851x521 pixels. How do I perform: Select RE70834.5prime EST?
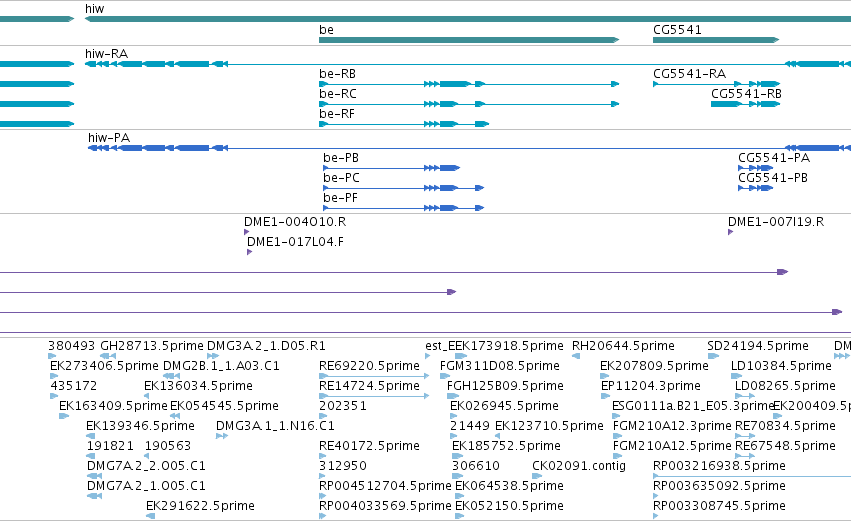745,436
